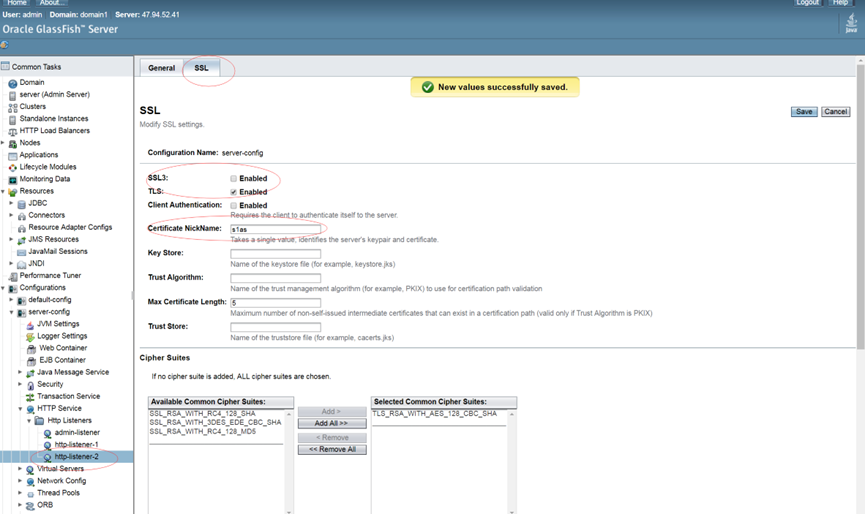Click the Domain icon in tree

click(13, 83)
